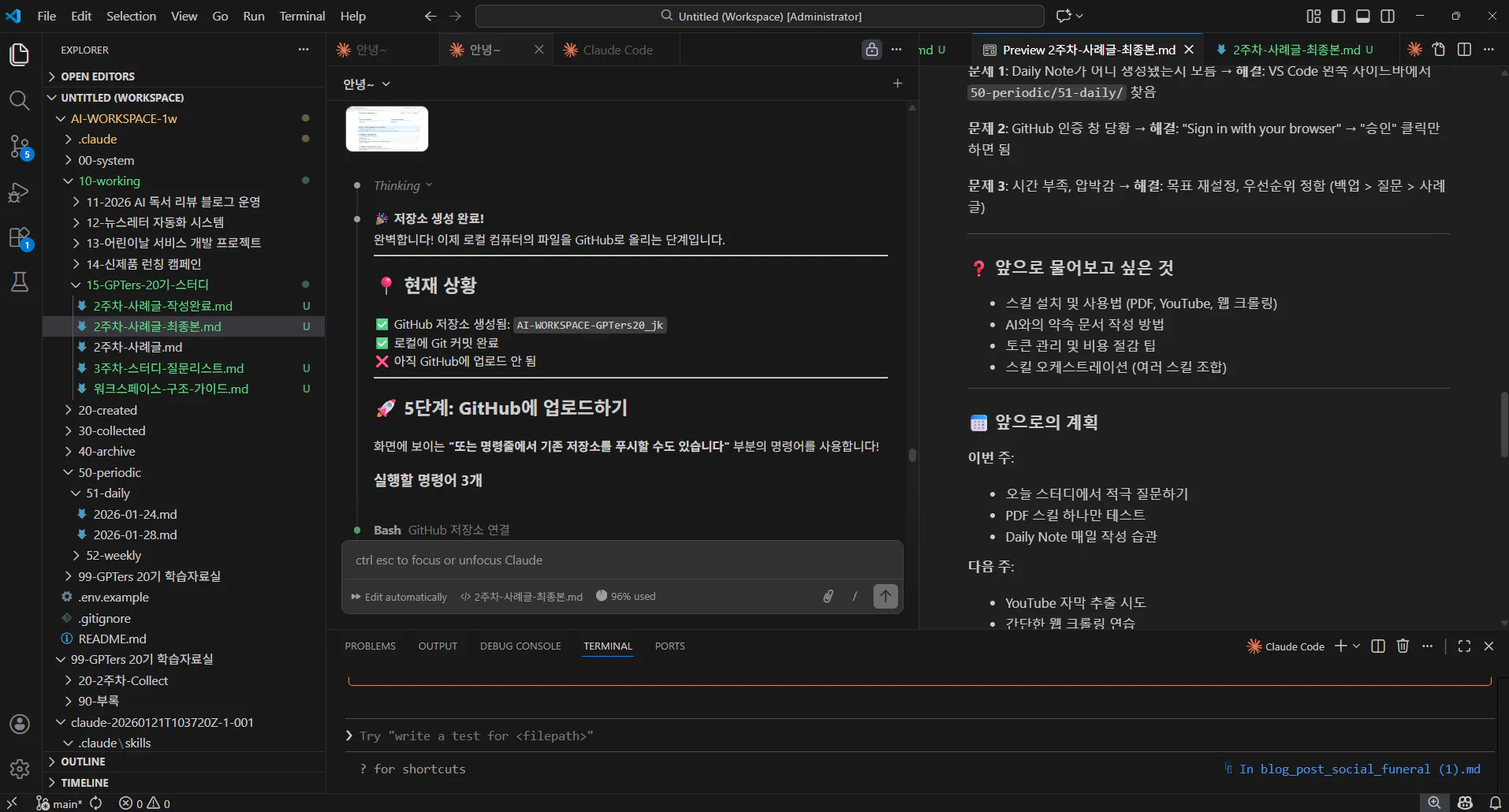Viewport: 1509px width, 812px height.
Task: Show source file icon in preview toolbar
Action: 1439,50
